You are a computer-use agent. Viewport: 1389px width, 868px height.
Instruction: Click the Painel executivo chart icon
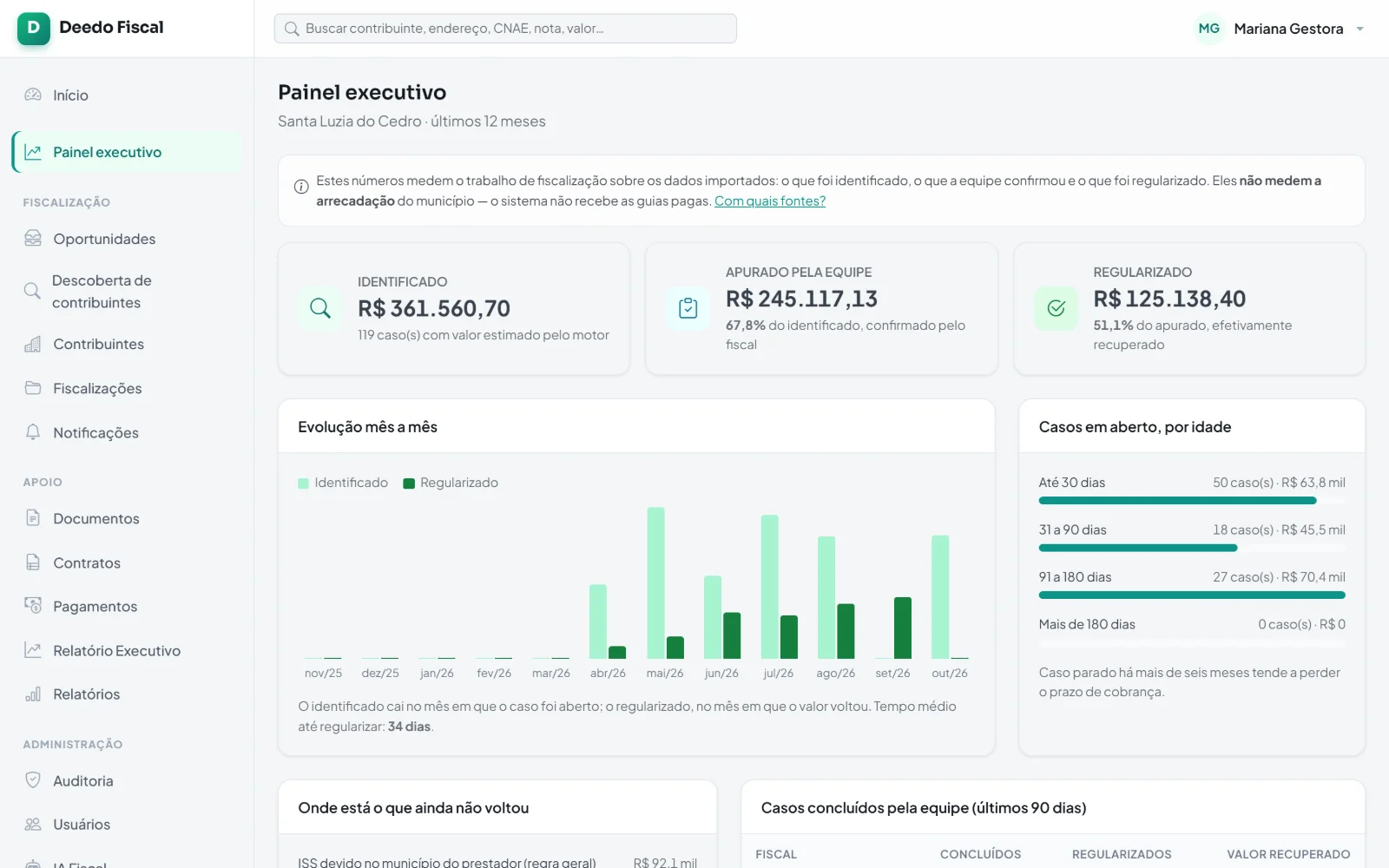coord(33,152)
